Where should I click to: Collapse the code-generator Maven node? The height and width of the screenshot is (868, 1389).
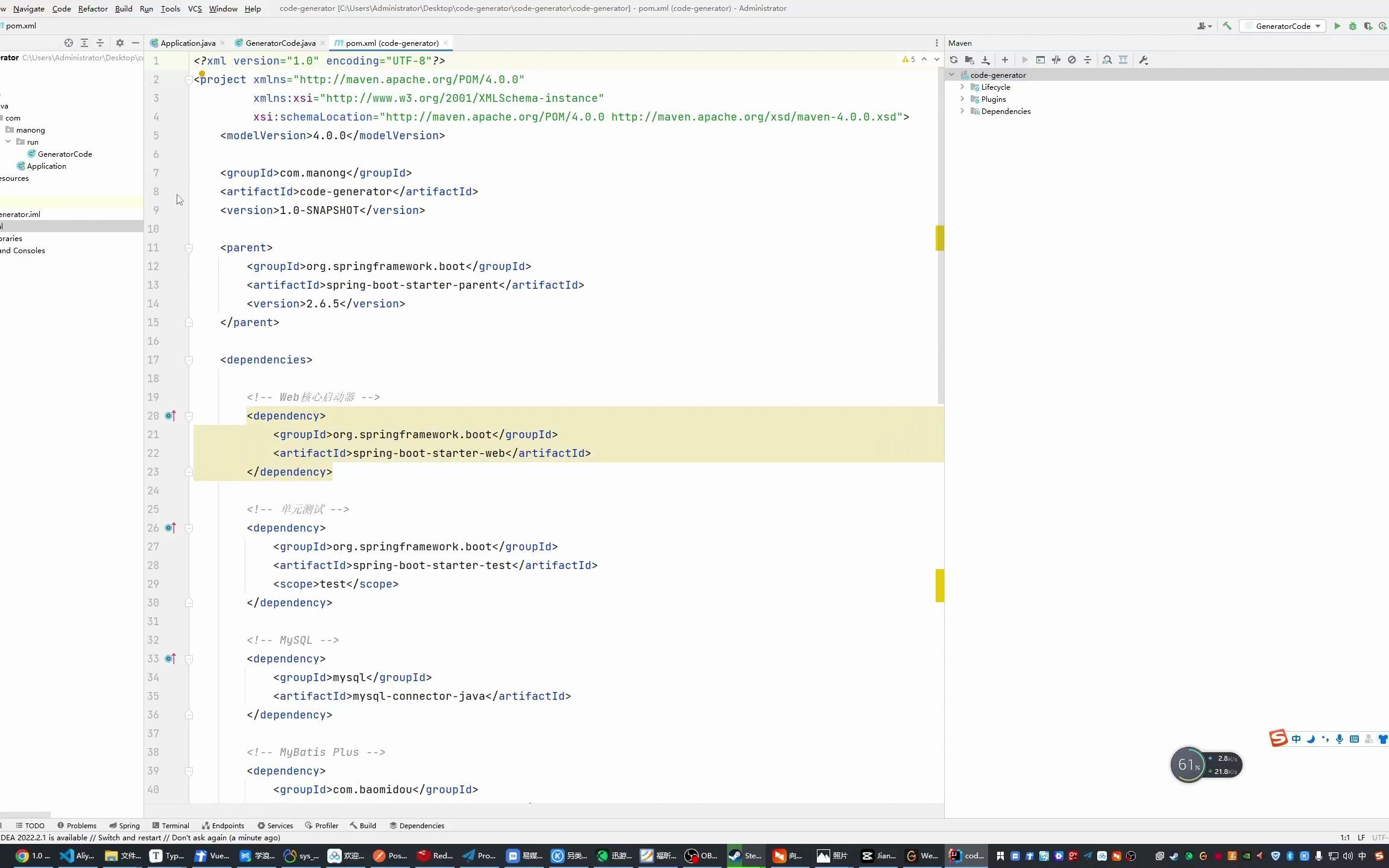click(x=952, y=75)
